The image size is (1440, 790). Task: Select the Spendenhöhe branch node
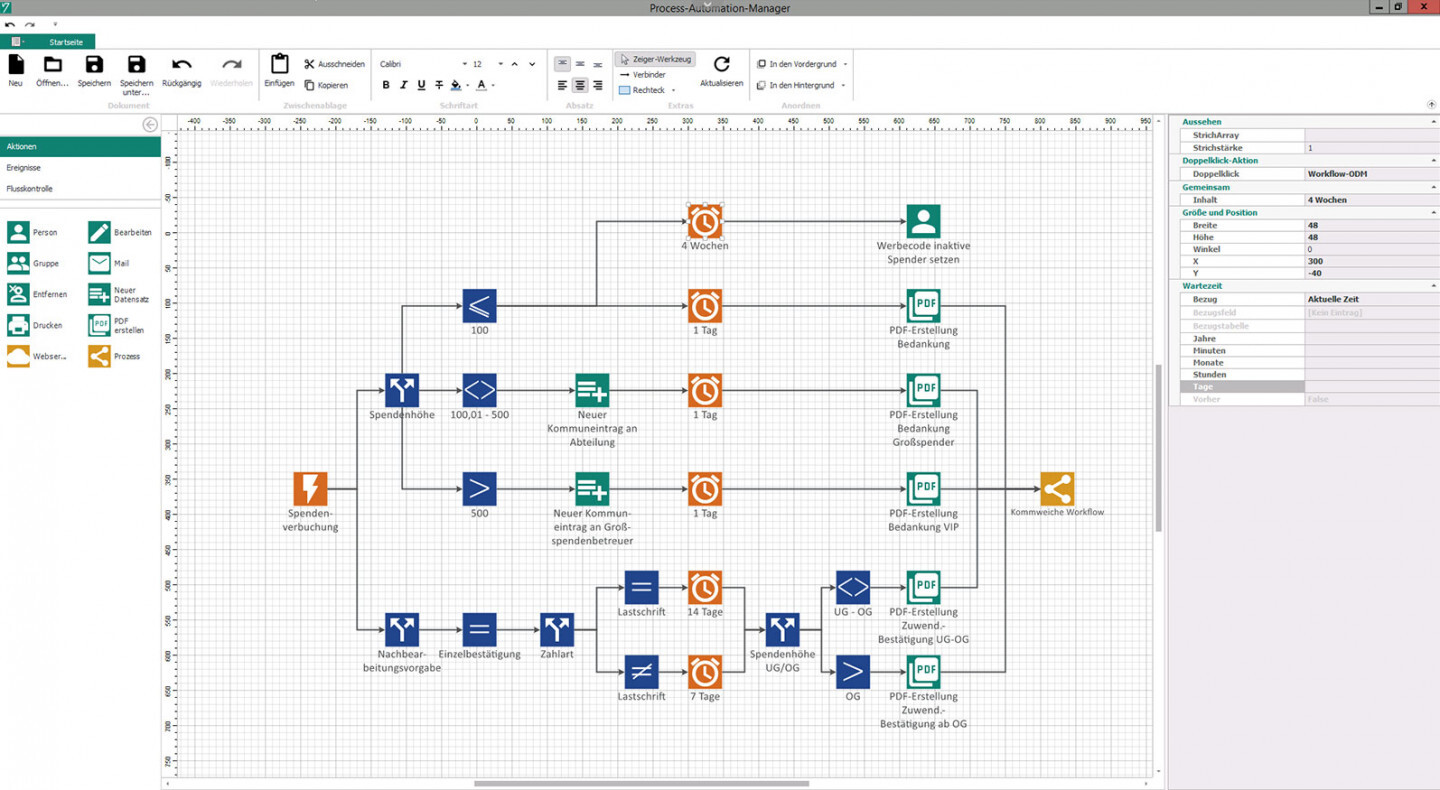(x=402, y=390)
